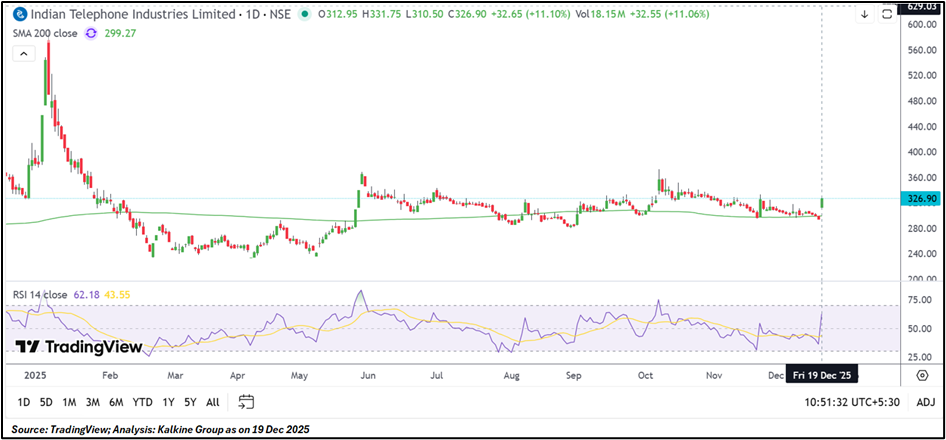Select the 5Y time range

point(189,402)
